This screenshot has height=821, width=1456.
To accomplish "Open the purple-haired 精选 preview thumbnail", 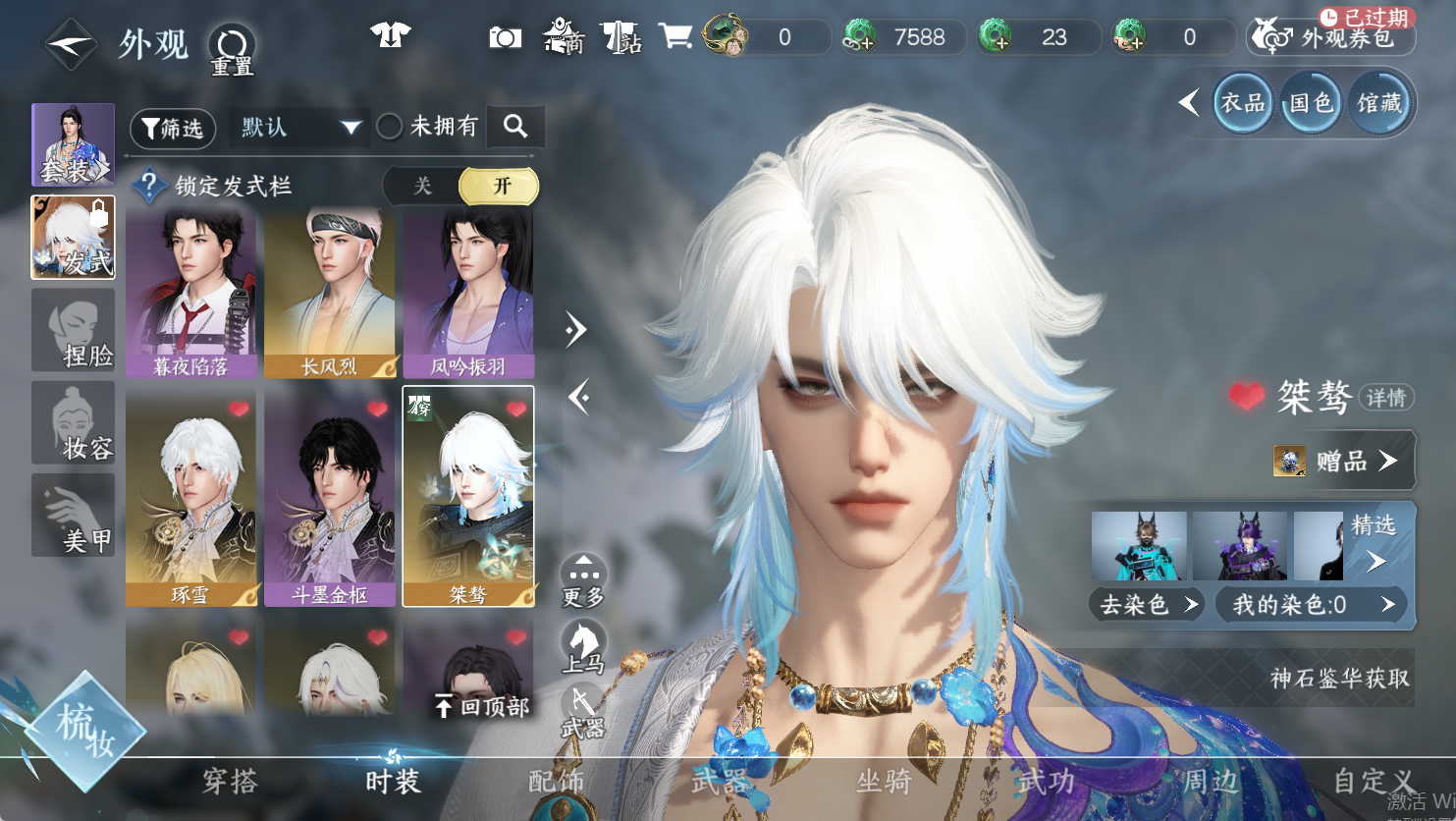I will (1240, 546).
